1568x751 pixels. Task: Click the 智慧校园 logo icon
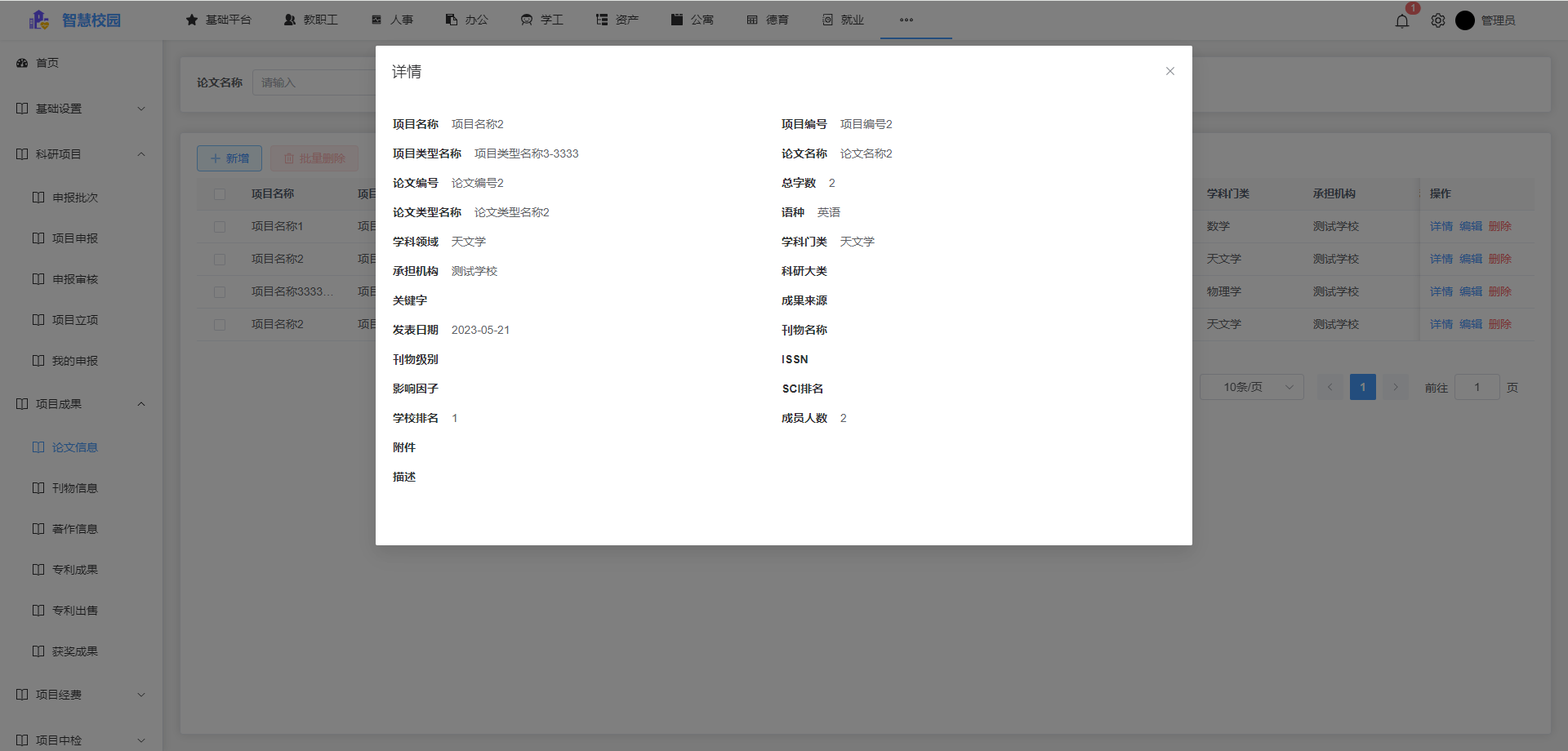(38, 20)
